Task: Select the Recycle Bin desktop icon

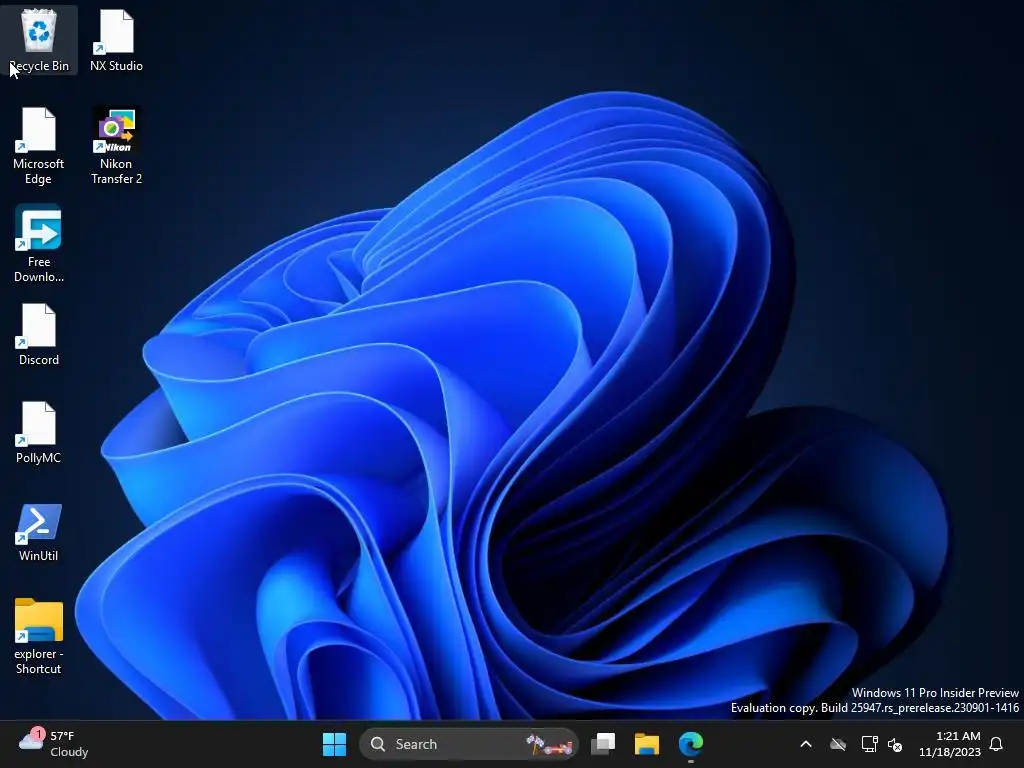Action: (x=39, y=40)
